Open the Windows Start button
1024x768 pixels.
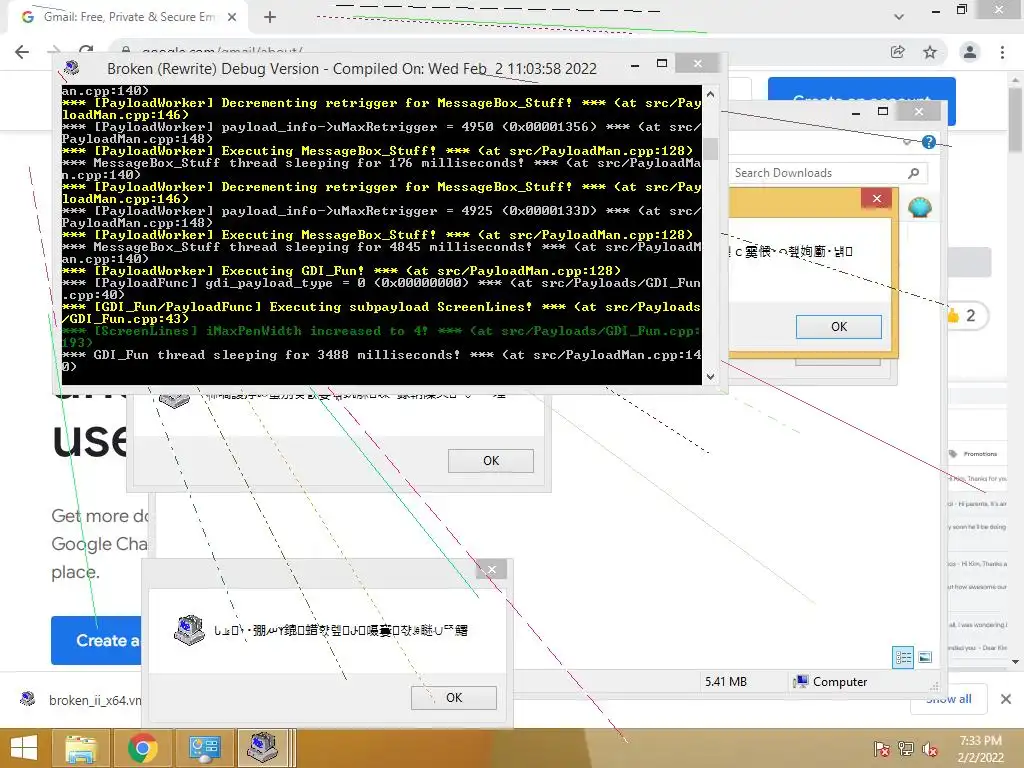pos(24,748)
